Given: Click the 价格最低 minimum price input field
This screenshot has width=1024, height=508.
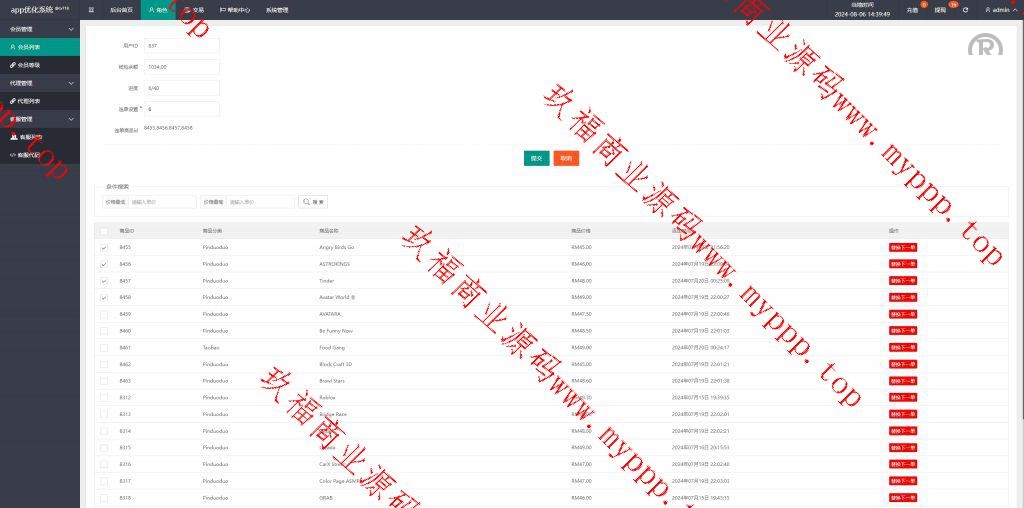Looking at the screenshot, I should [x=162, y=202].
